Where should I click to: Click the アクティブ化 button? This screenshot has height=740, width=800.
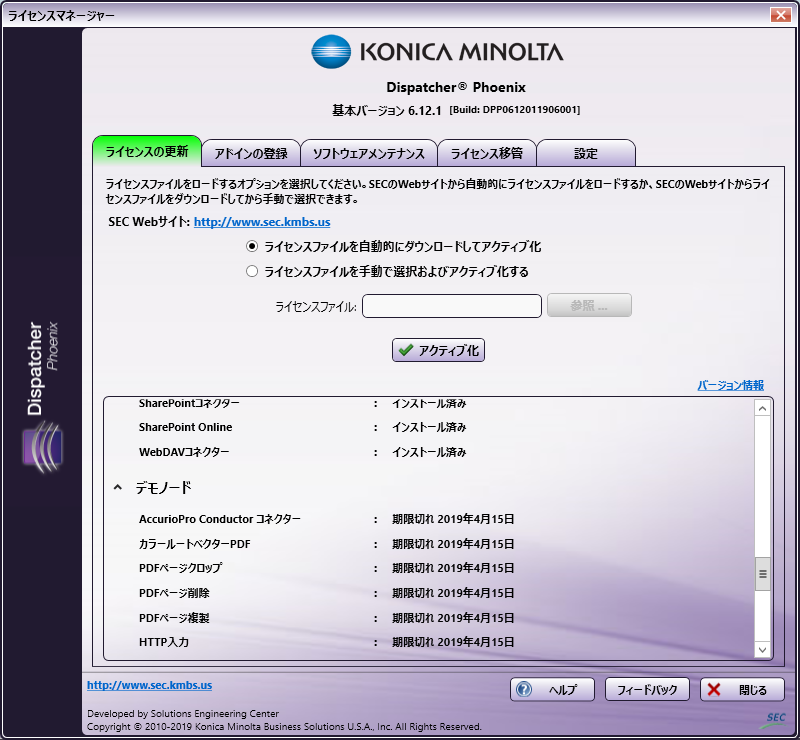click(438, 350)
